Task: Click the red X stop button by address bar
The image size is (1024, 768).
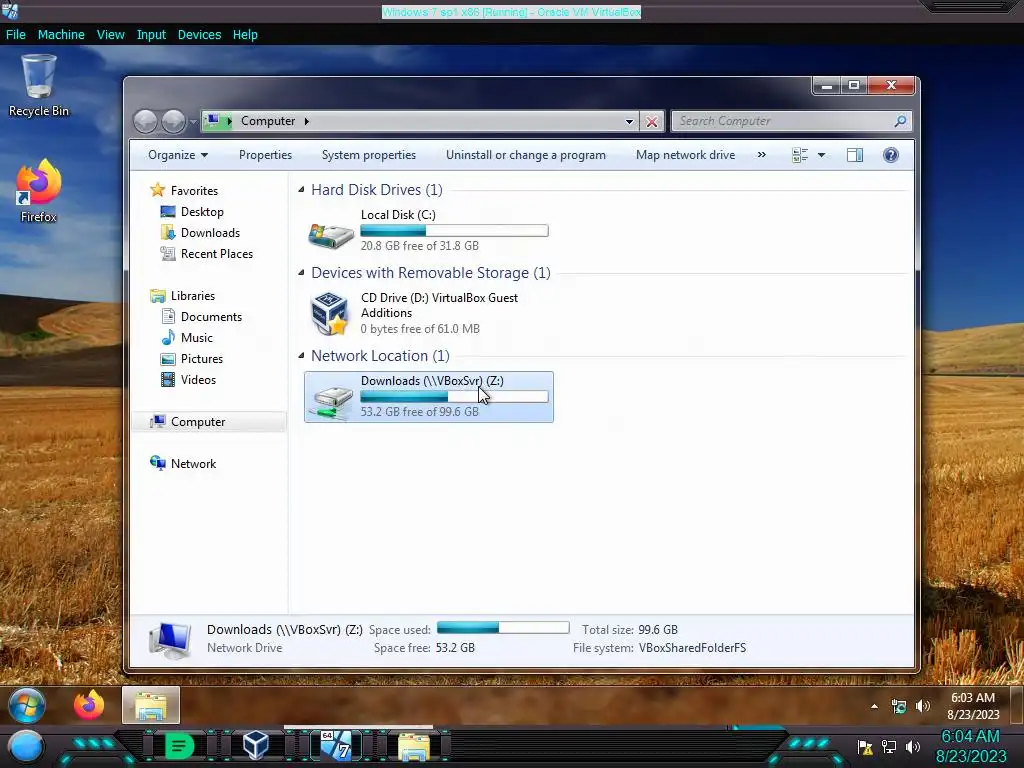Action: tap(651, 121)
